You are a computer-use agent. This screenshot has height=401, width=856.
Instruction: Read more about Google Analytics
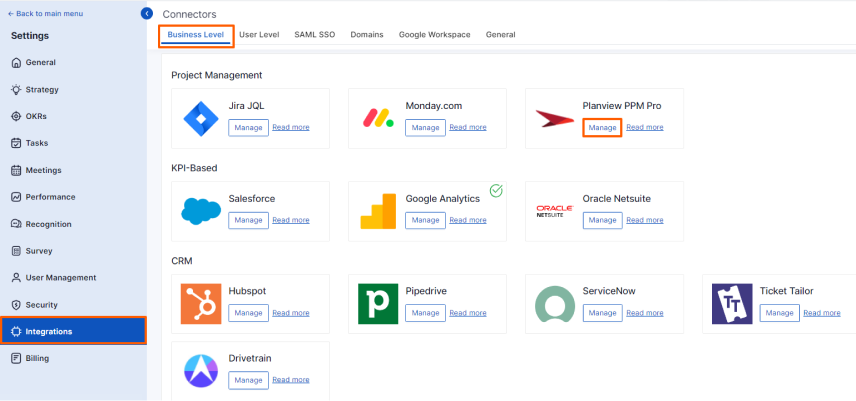coord(468,220)
